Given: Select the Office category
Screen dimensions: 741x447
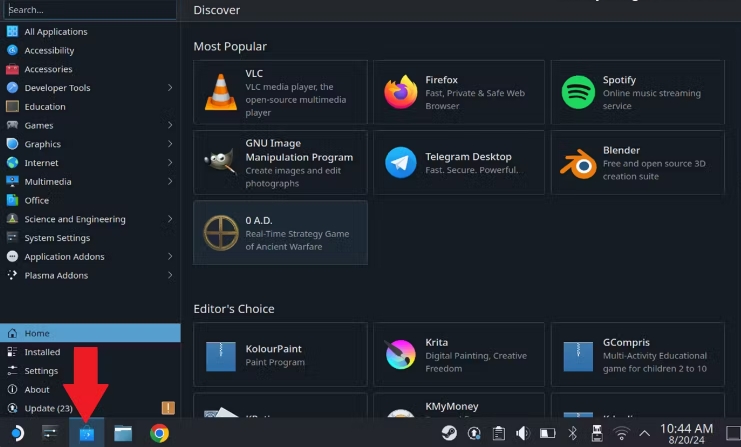Looking at the screenshot, I should [90, 200].
